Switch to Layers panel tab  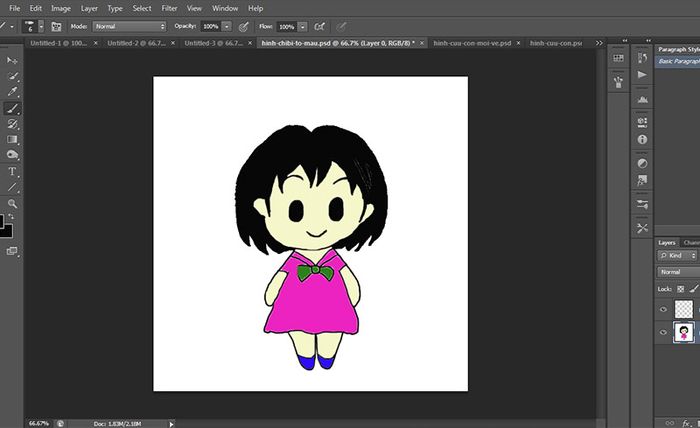(667, 243)
